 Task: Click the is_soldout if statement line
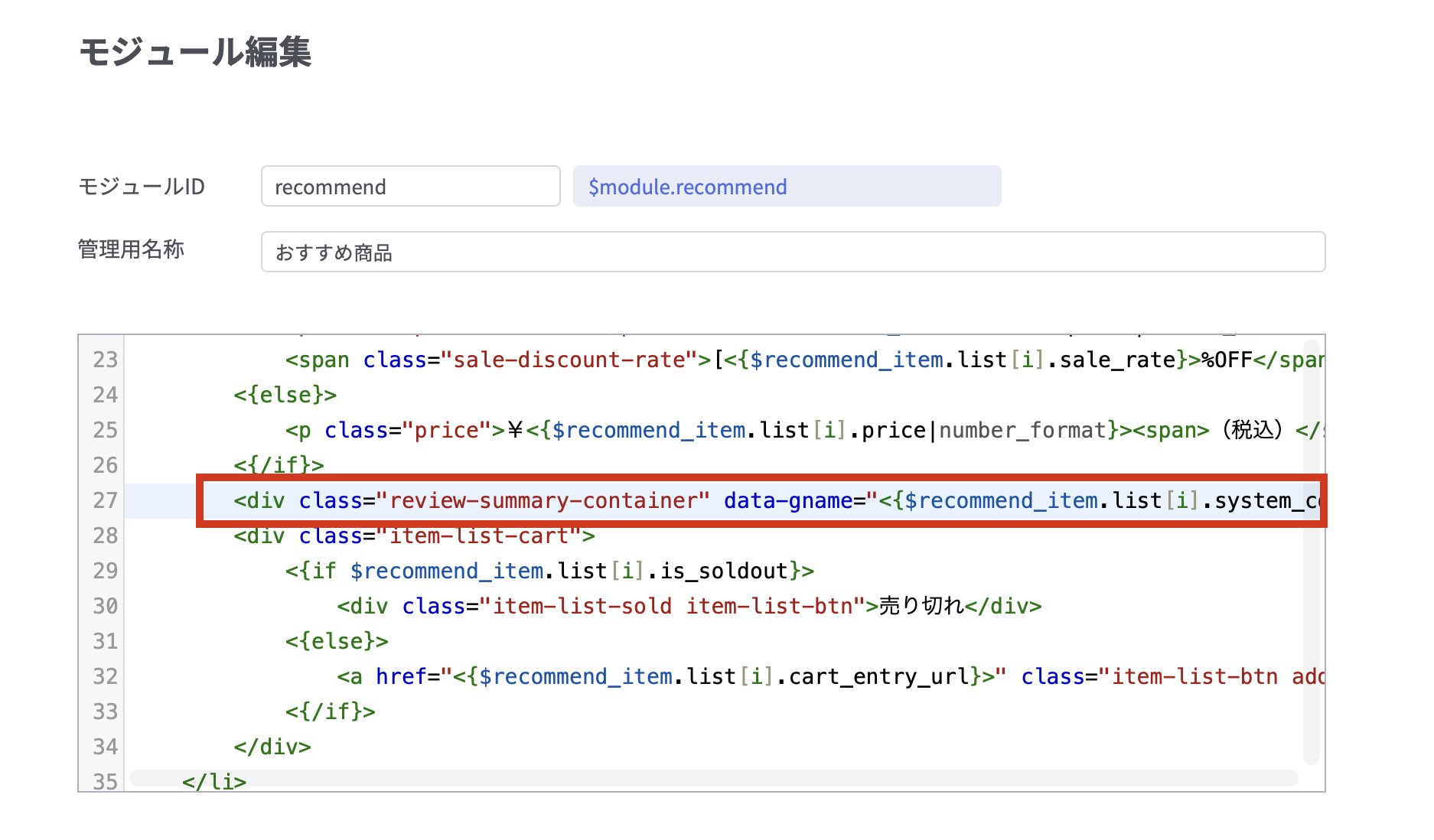click(549, 571)
